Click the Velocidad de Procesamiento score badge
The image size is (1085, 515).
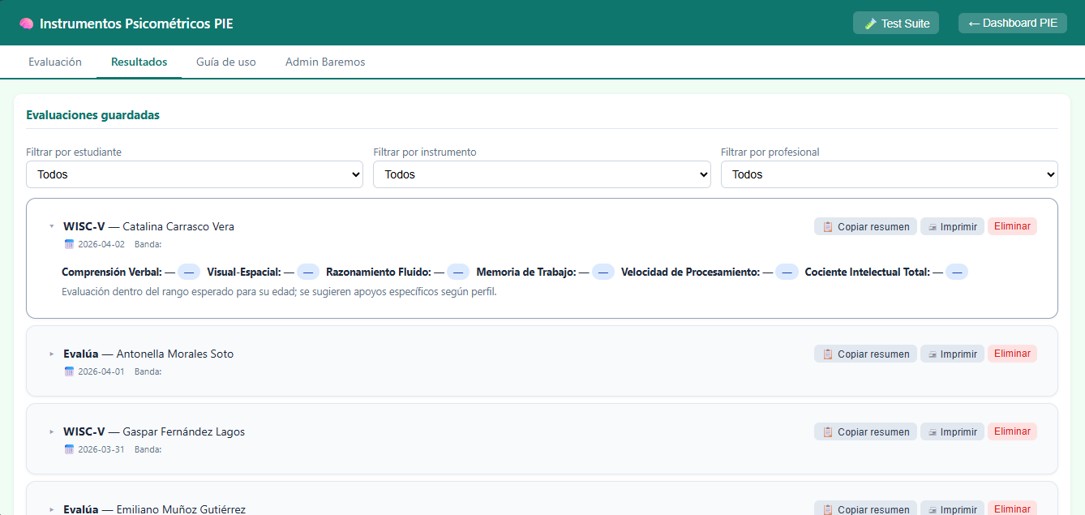tap(787, 272)
